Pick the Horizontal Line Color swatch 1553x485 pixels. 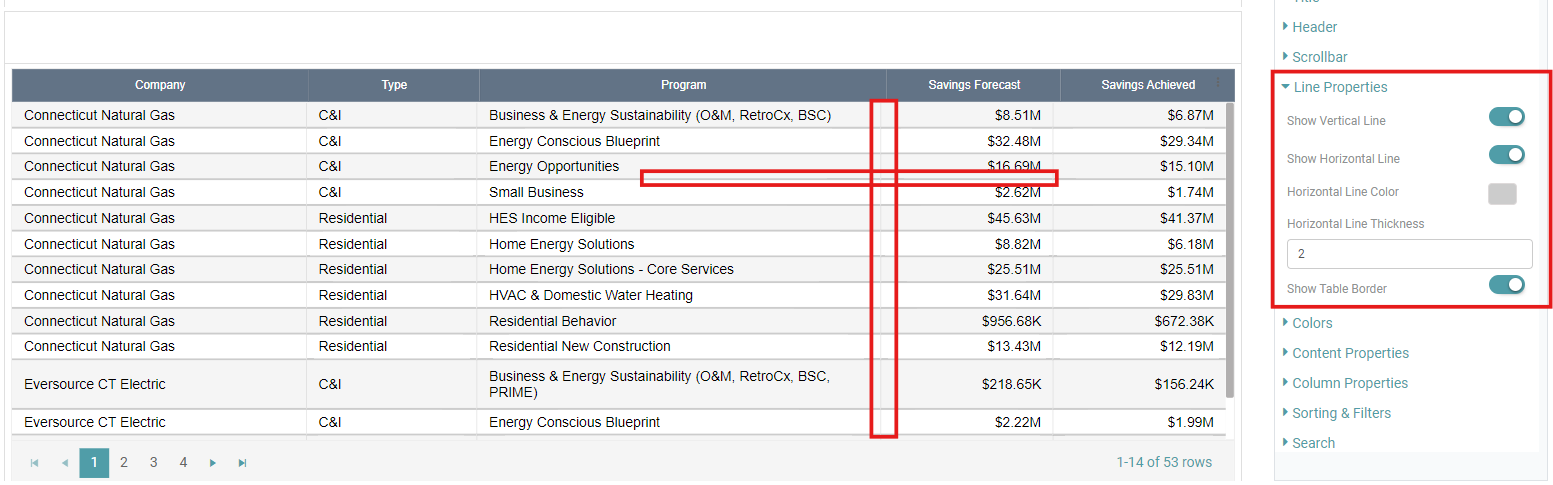click(1502, 194)
